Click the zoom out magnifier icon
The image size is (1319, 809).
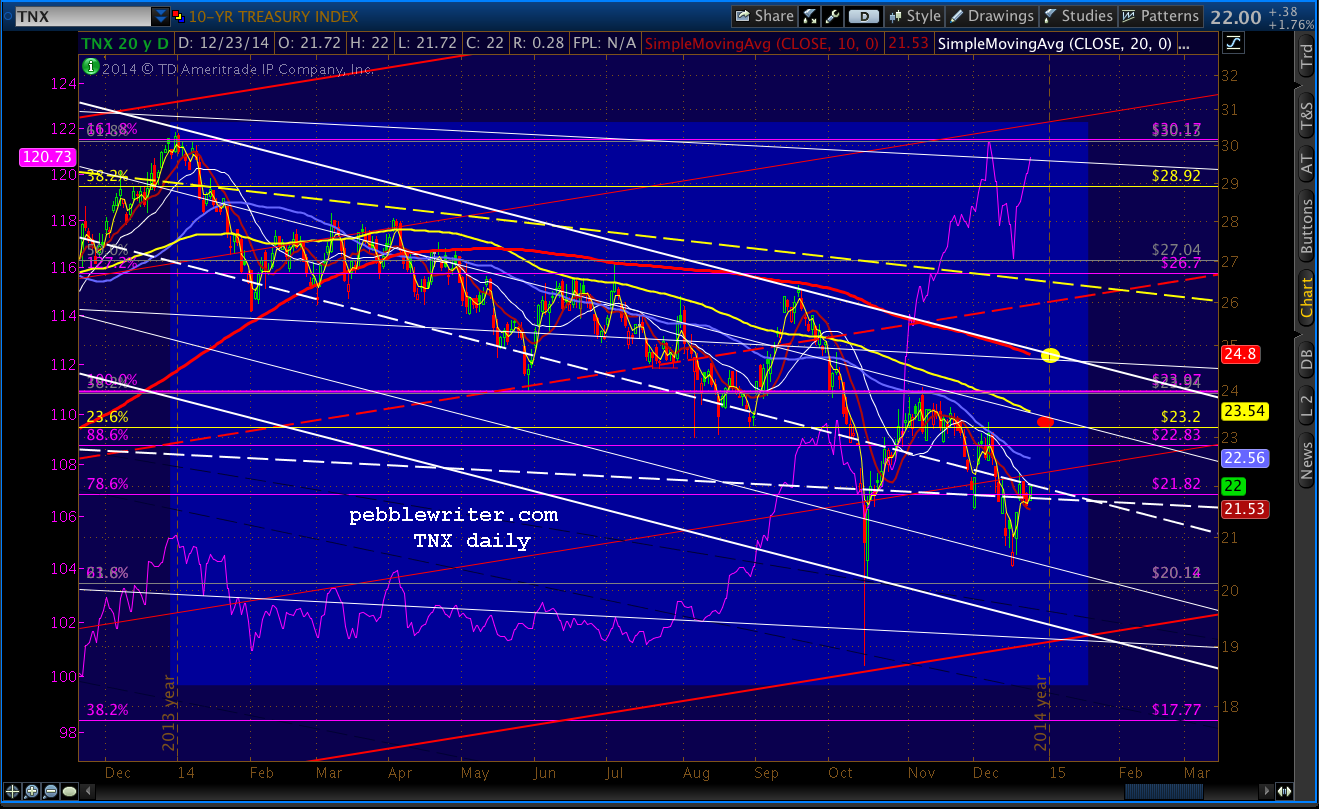point(51,791)
